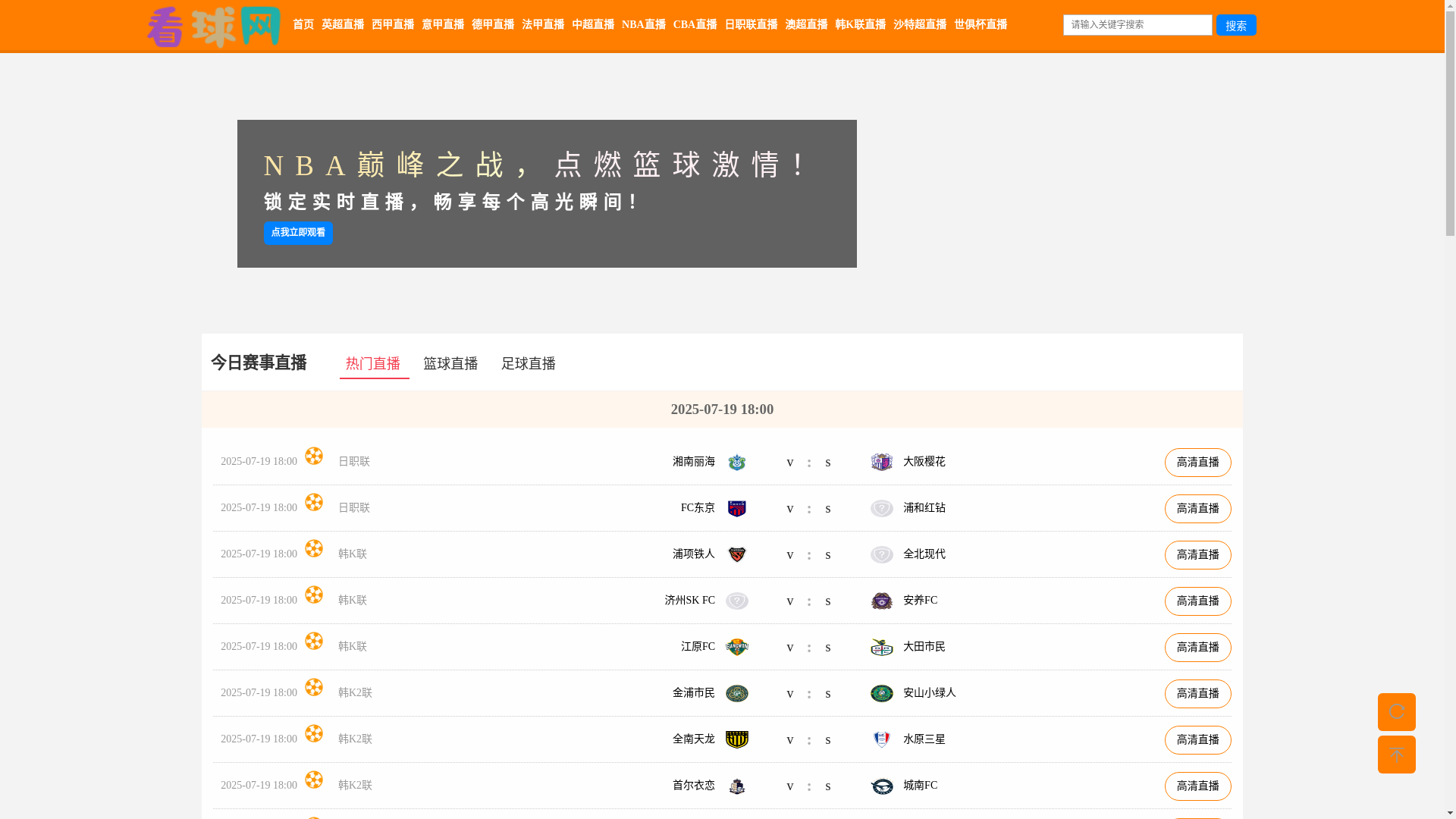Click team name 大阪樱花
The width and height of the screenshot is (1456, 819).
tap(924, 462)
